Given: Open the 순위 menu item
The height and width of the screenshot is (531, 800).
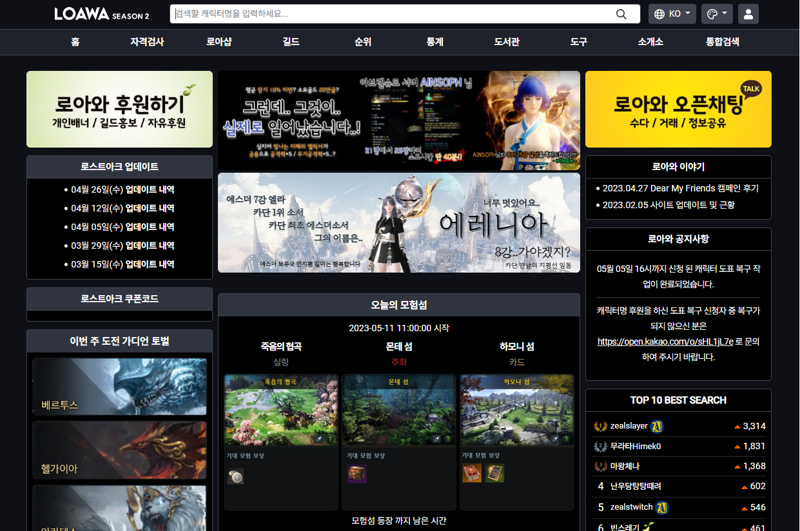Looking at the screenshot, I should point(363,42).
